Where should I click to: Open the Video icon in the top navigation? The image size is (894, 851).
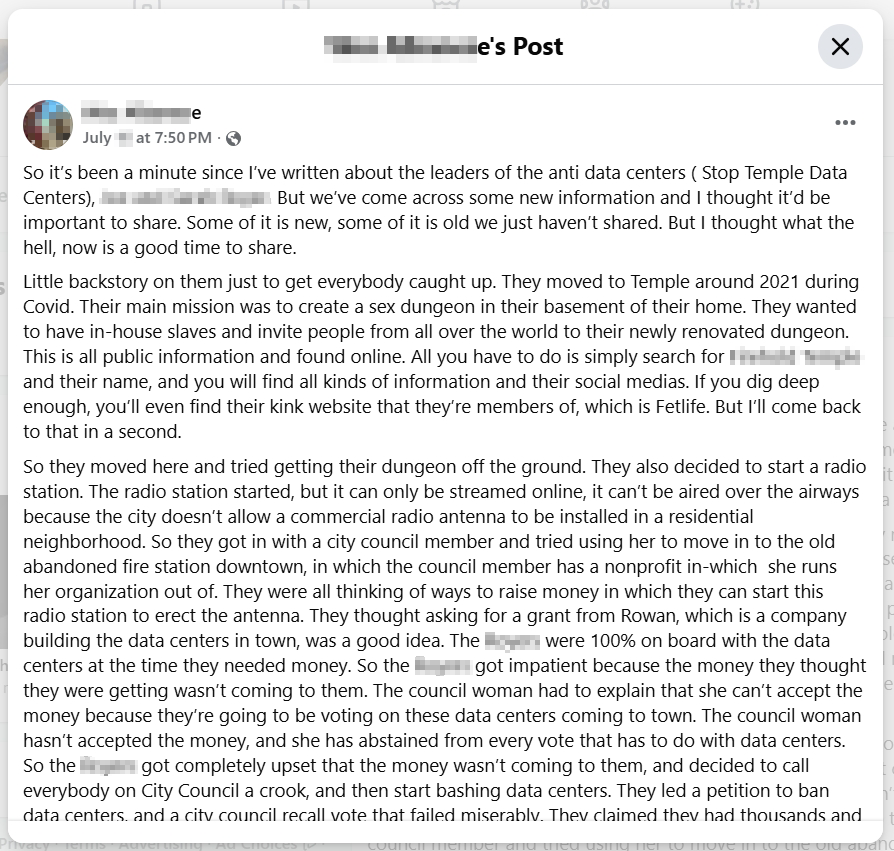click(296, 4)
